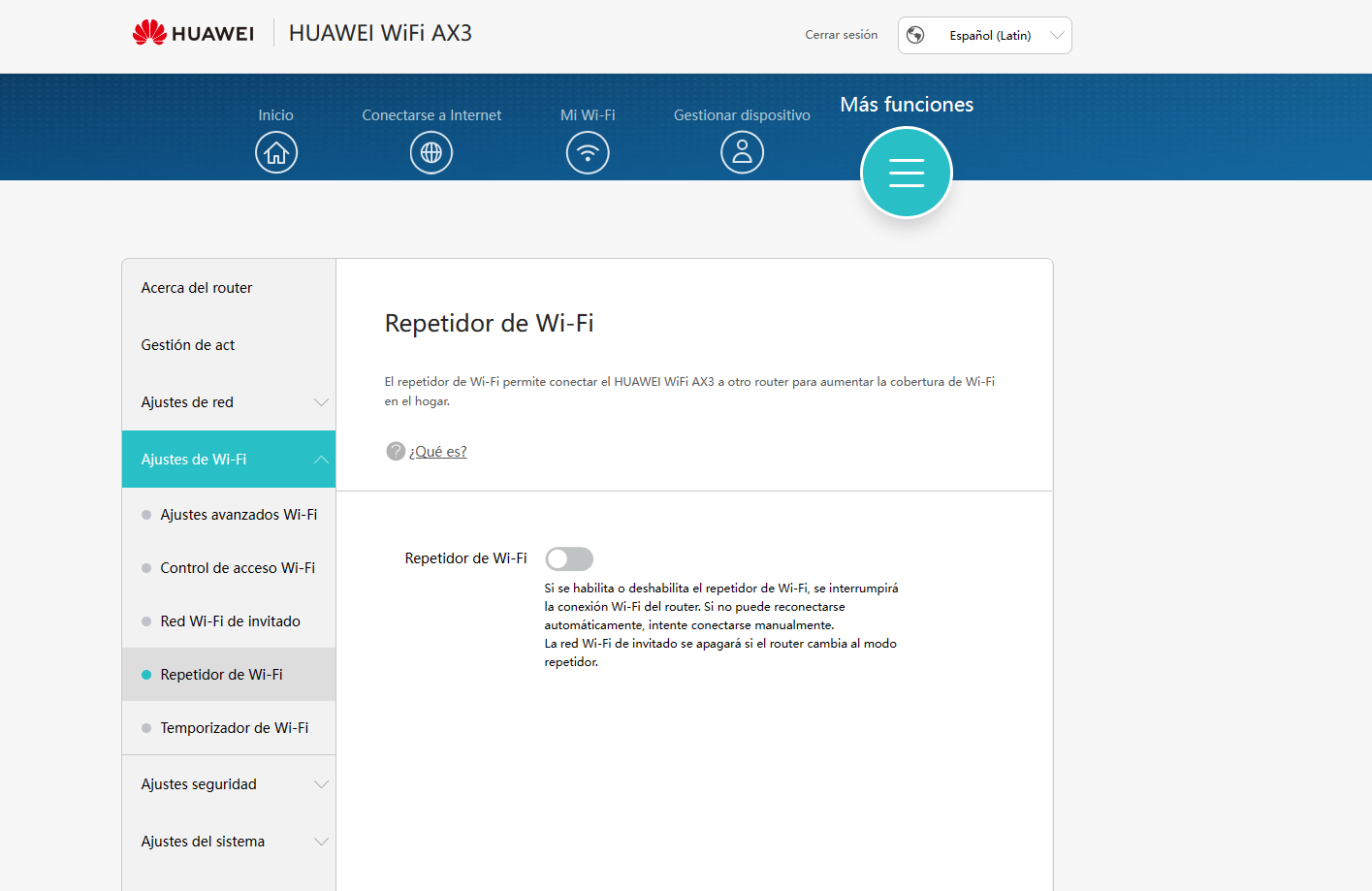This screenshot has width=1372, height=891.
Task: Go to Temporizador de Wi-Fi
Action: coord(234,728)
